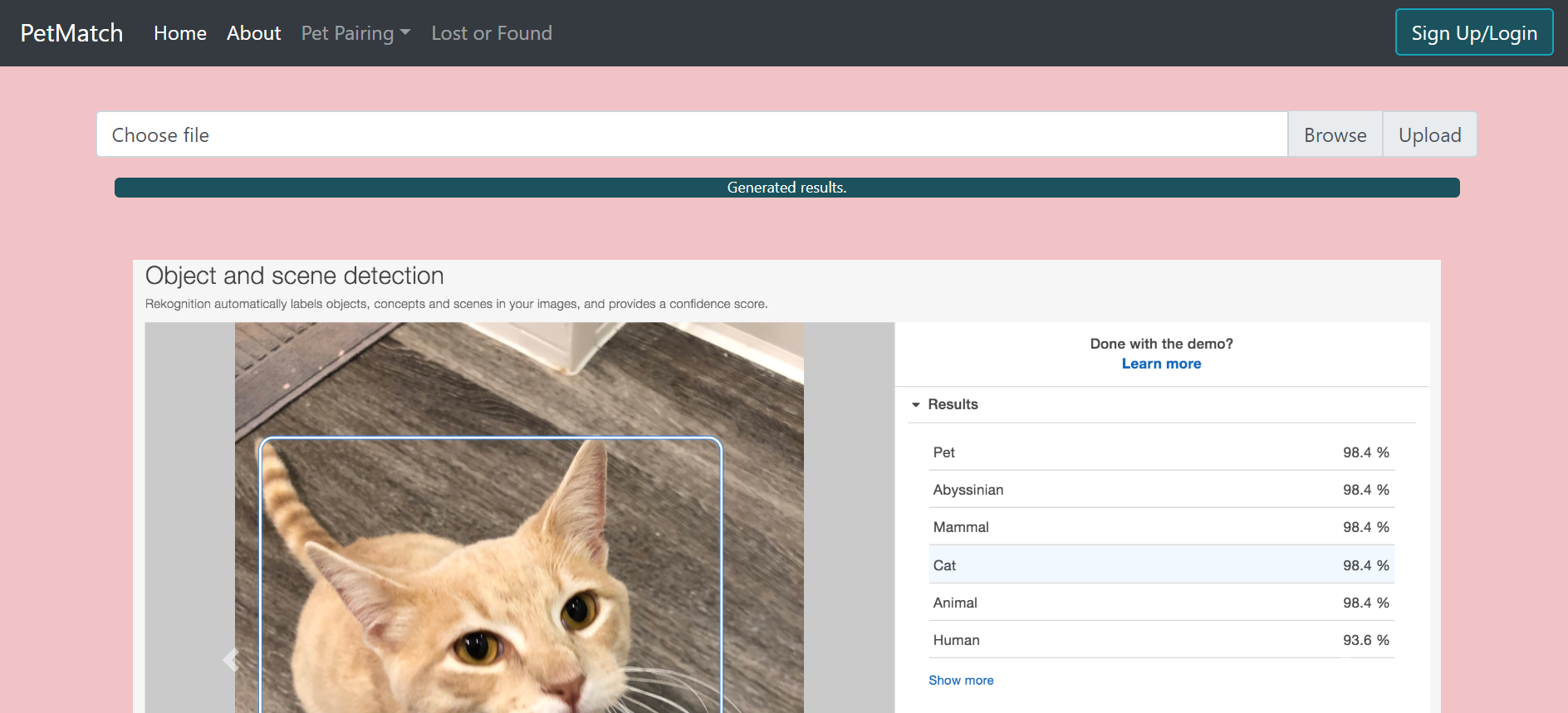
Task: Go to the Home page
Action: tap(180, 33)
